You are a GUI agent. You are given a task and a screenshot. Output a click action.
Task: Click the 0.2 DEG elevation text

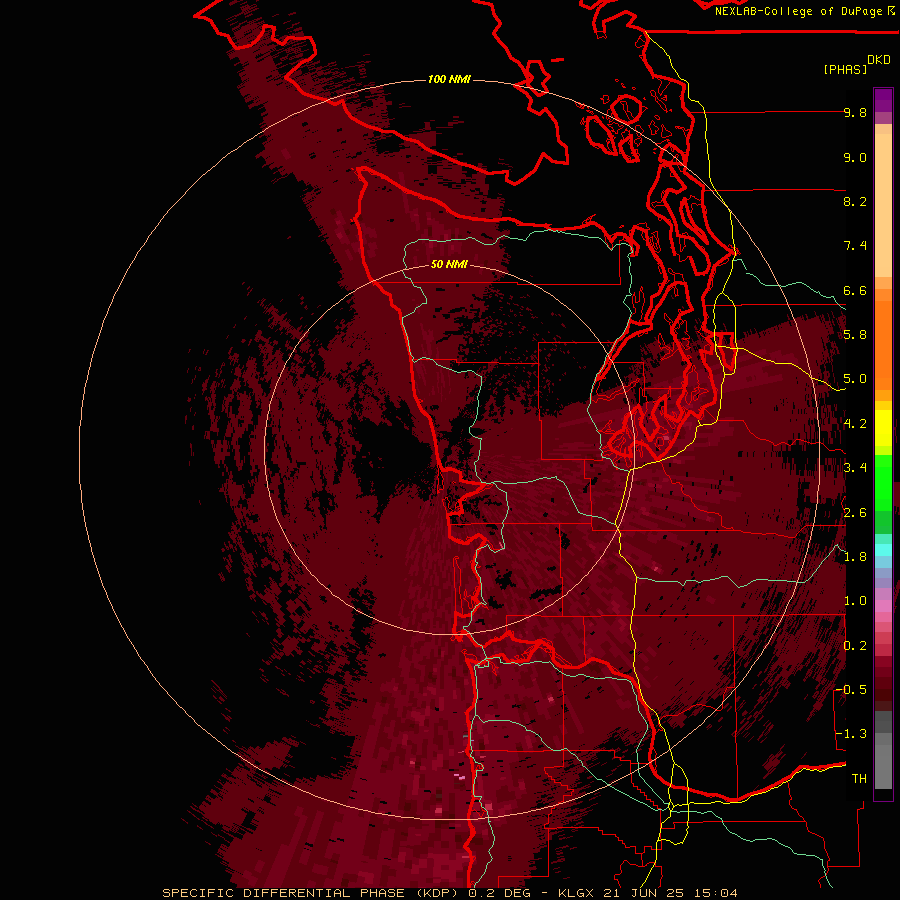click(x=499, y=893)
